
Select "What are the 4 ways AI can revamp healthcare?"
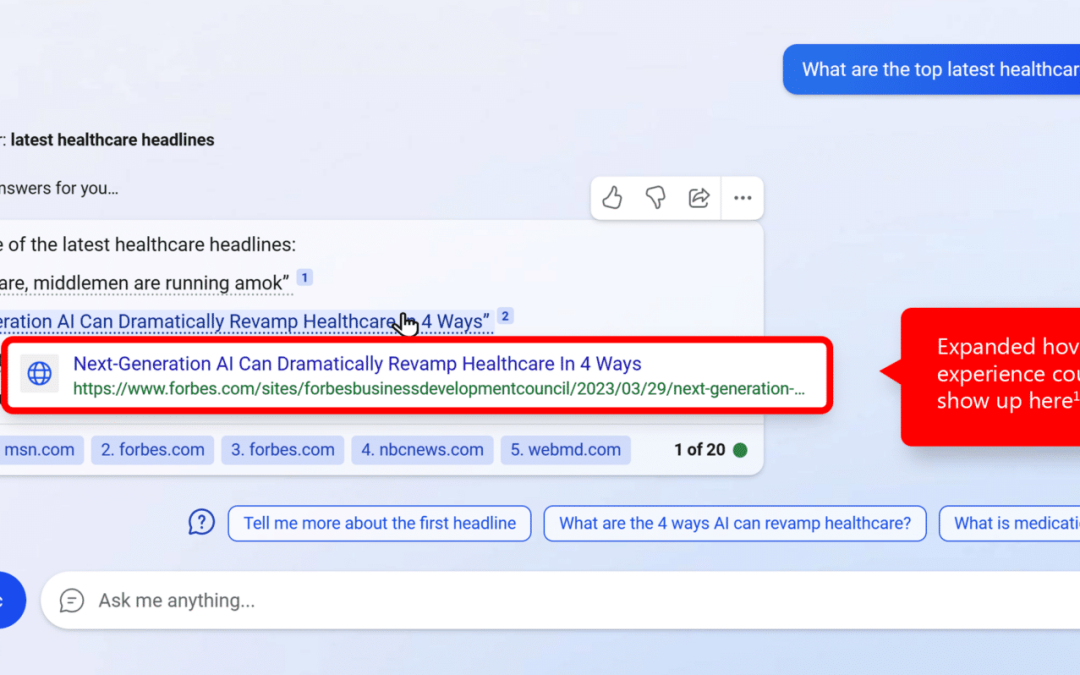click(x=734, y=523)
